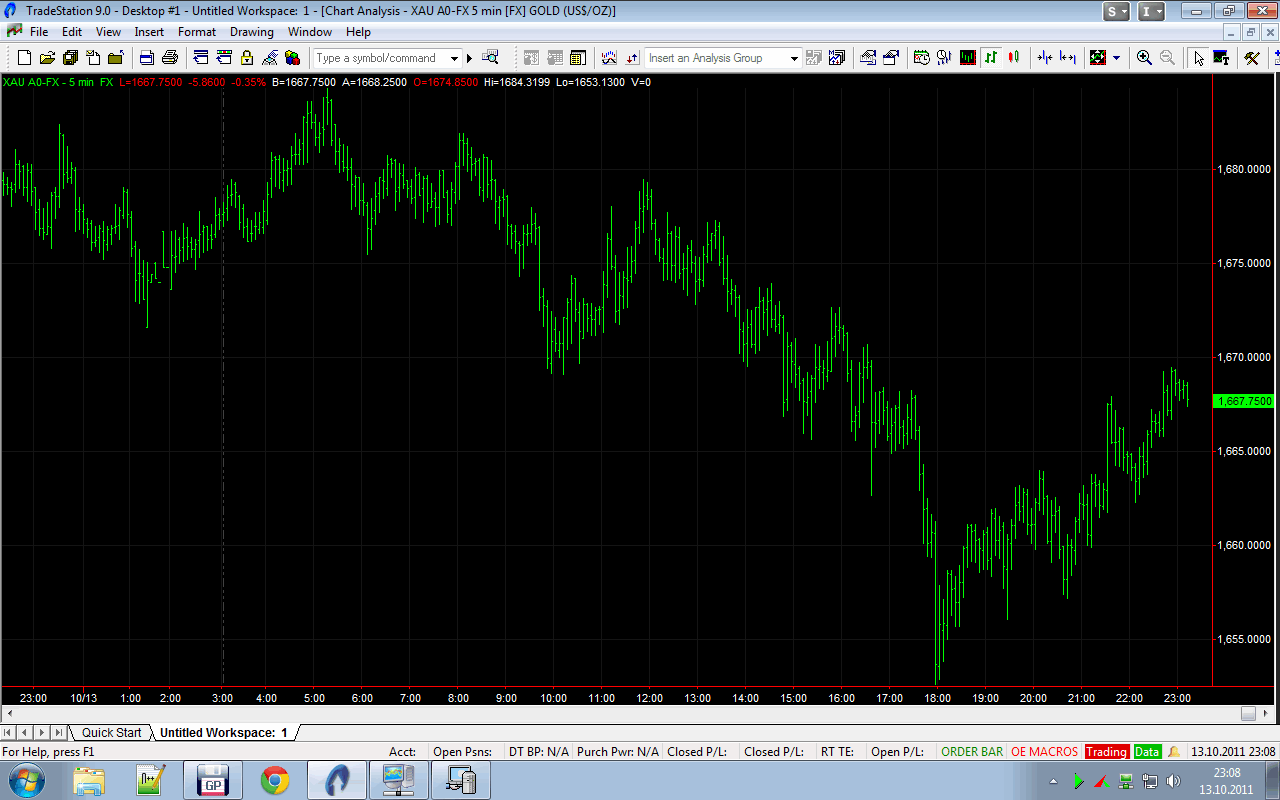Toggle the OHLC bar chart style button
The height and width of the screenshot is (800, 1280).
point(991,58)
